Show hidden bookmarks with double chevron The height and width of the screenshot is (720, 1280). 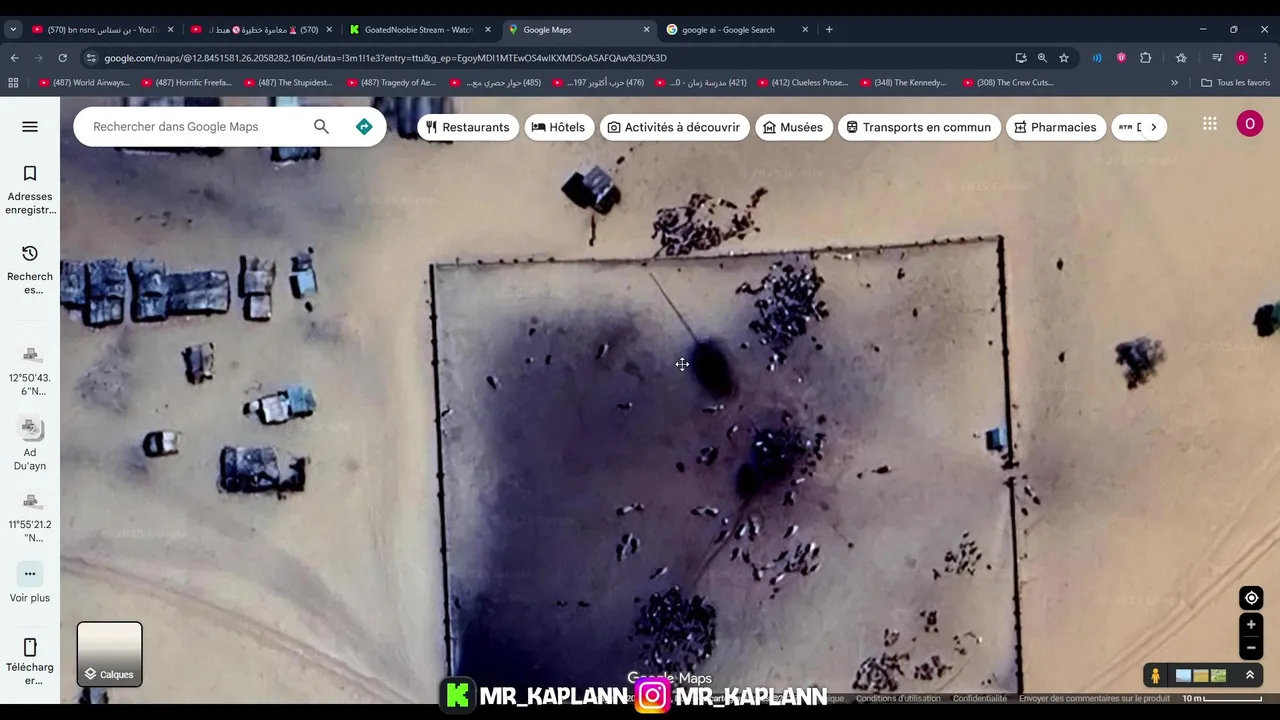click(x=1174, y=83)
